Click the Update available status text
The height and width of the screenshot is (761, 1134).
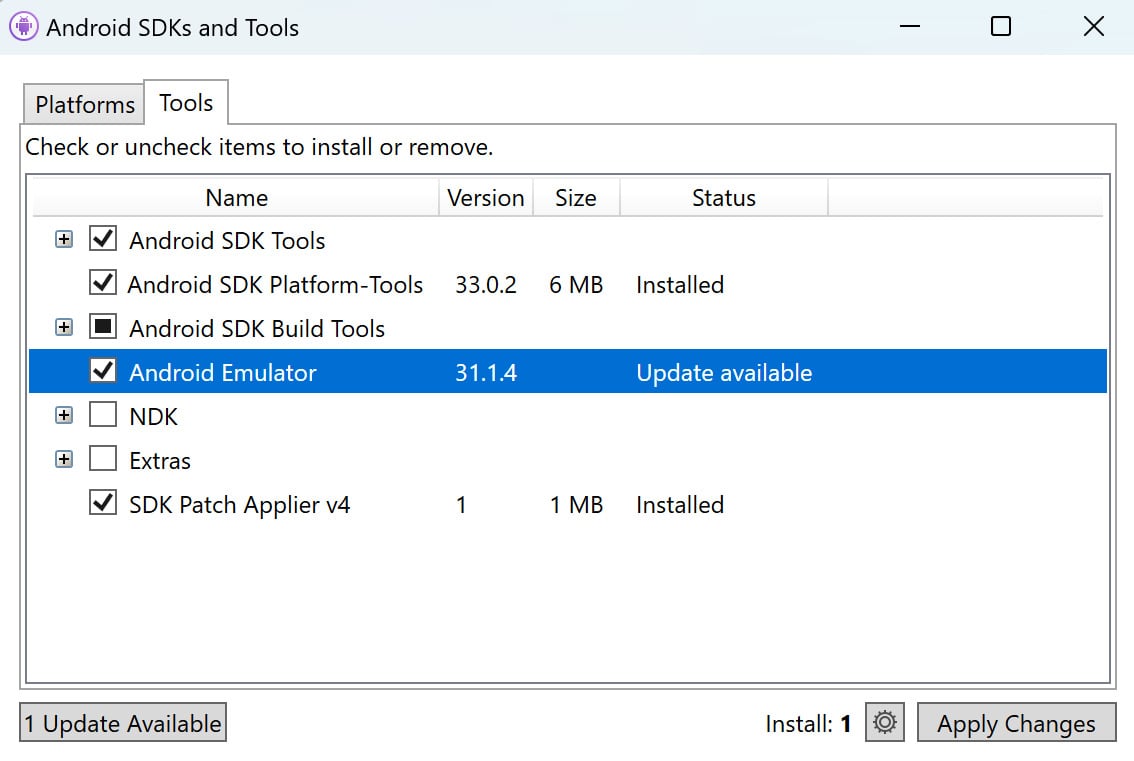click(x=724, y=373)
